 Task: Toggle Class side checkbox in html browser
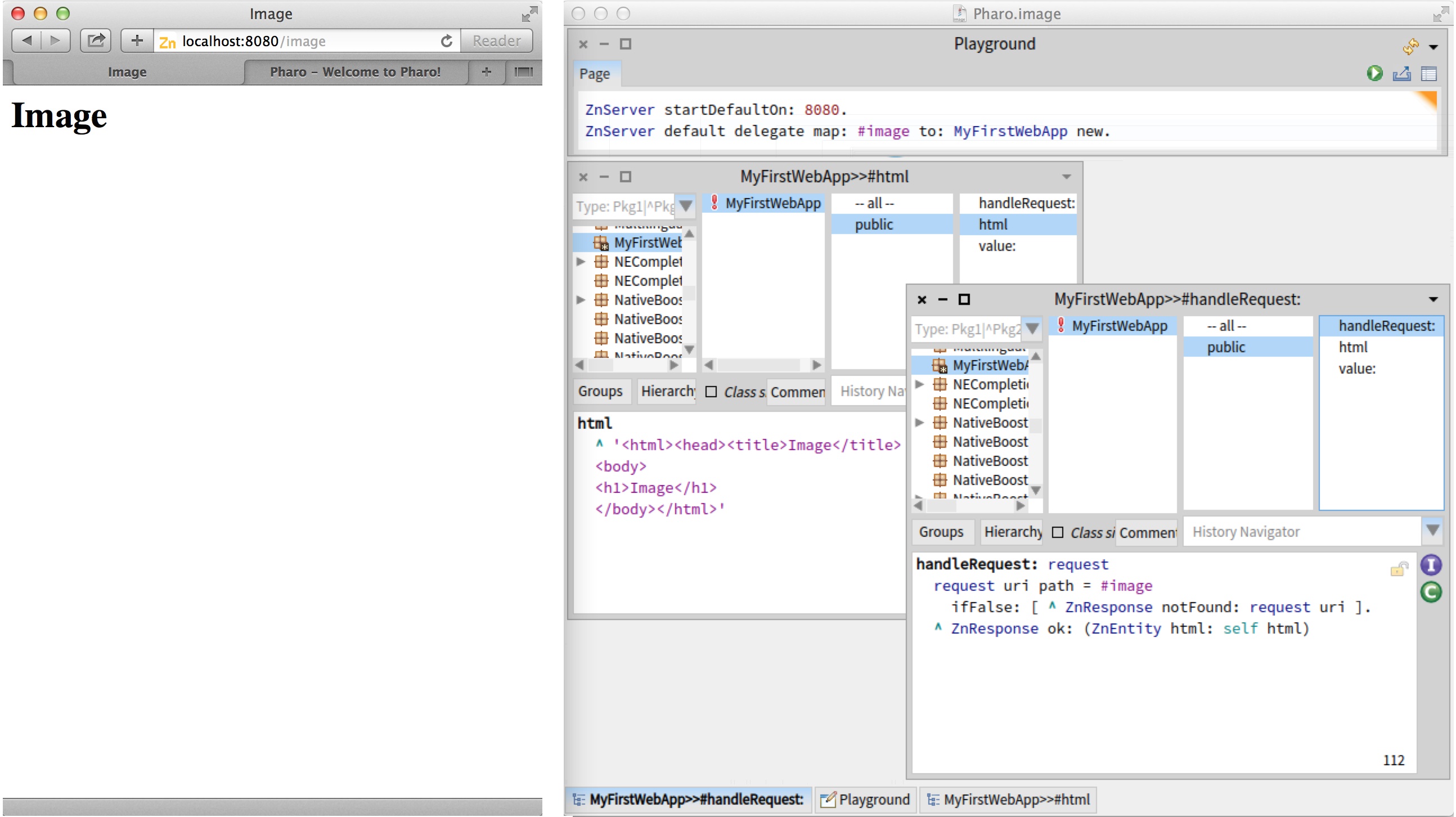(711, 391)
